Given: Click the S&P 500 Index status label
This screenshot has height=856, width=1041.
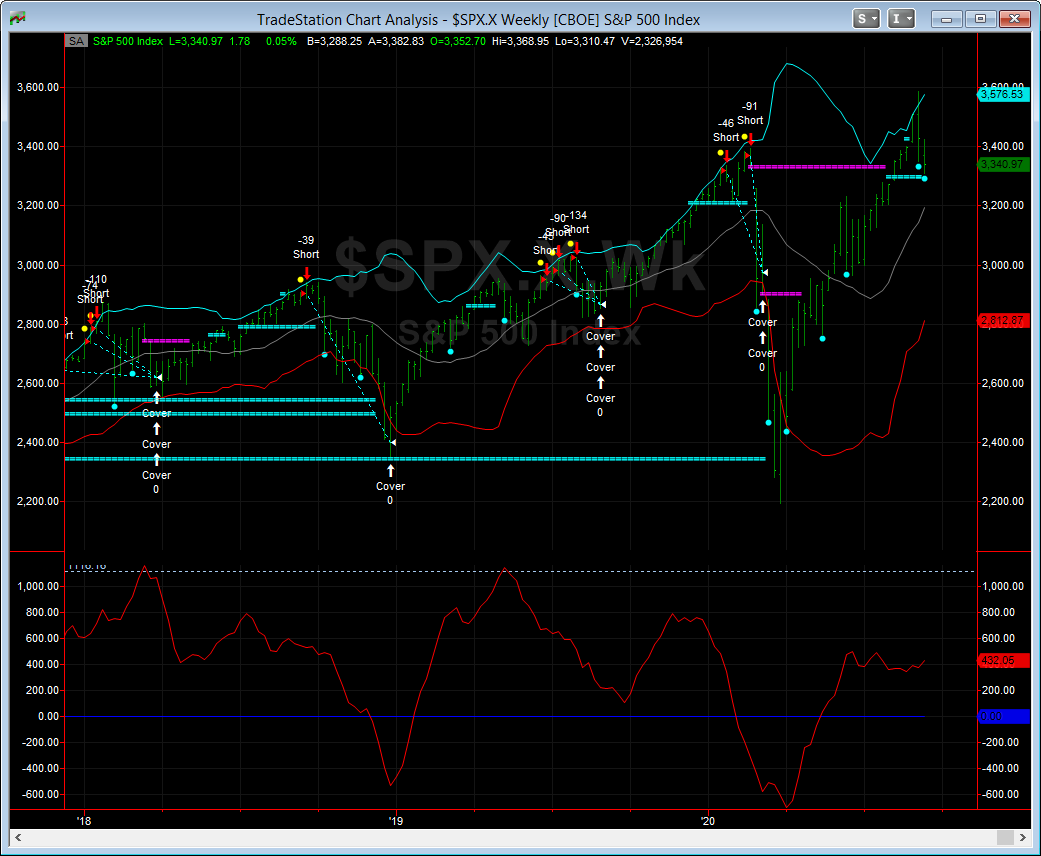Looking at the screenshot, I should (127, 41).
